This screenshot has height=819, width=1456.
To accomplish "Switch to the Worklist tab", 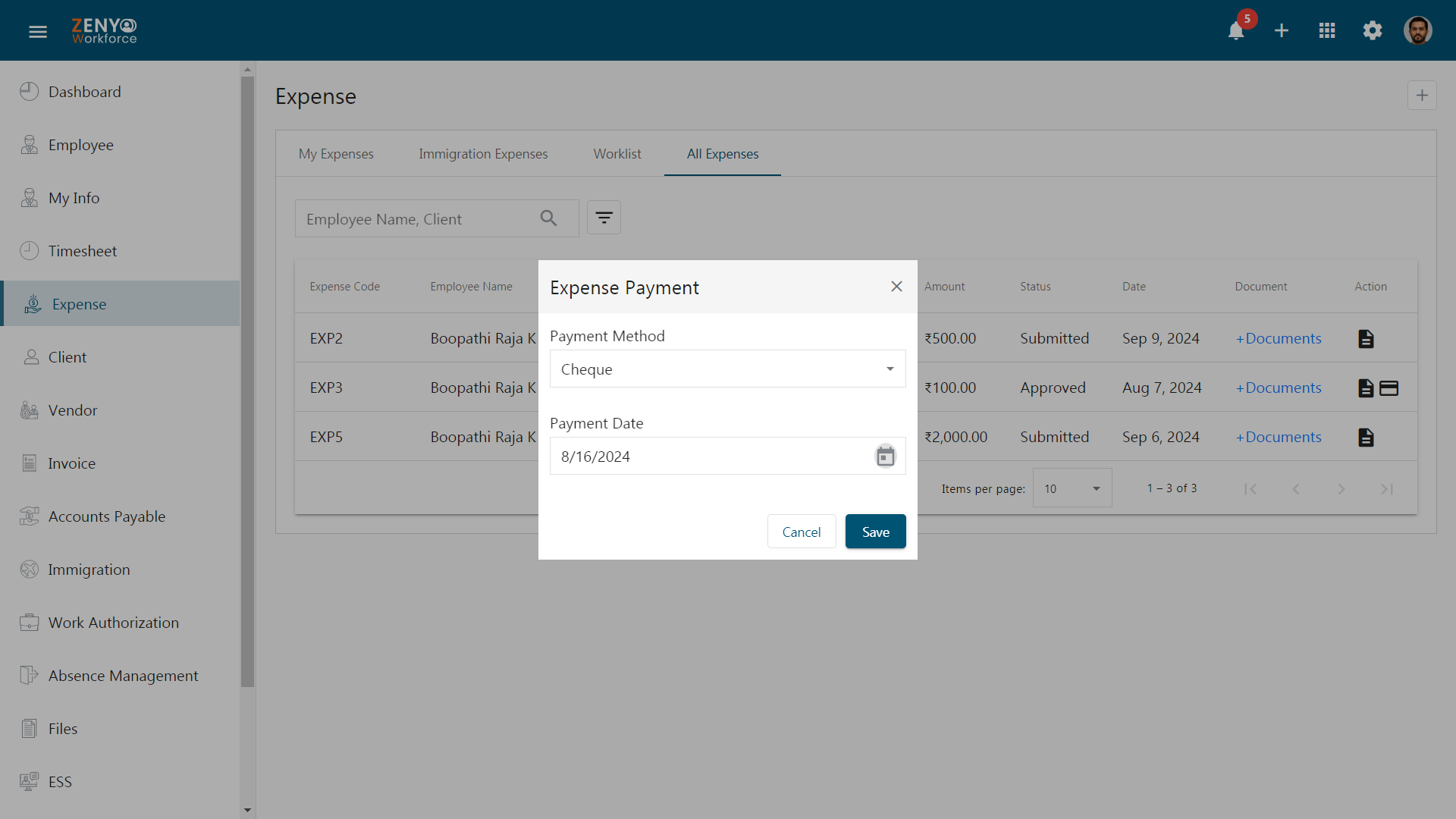I will [x=616, y=153].
